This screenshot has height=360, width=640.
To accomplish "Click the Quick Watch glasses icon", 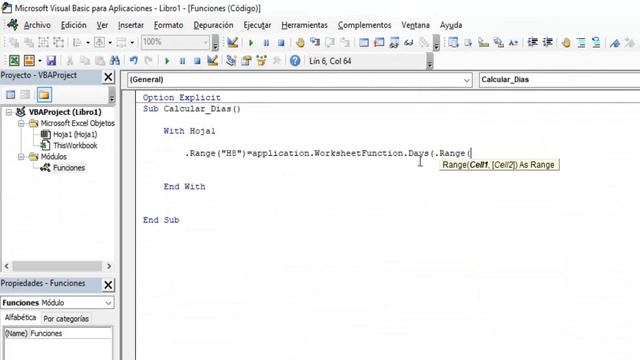I will coord(409,42).
